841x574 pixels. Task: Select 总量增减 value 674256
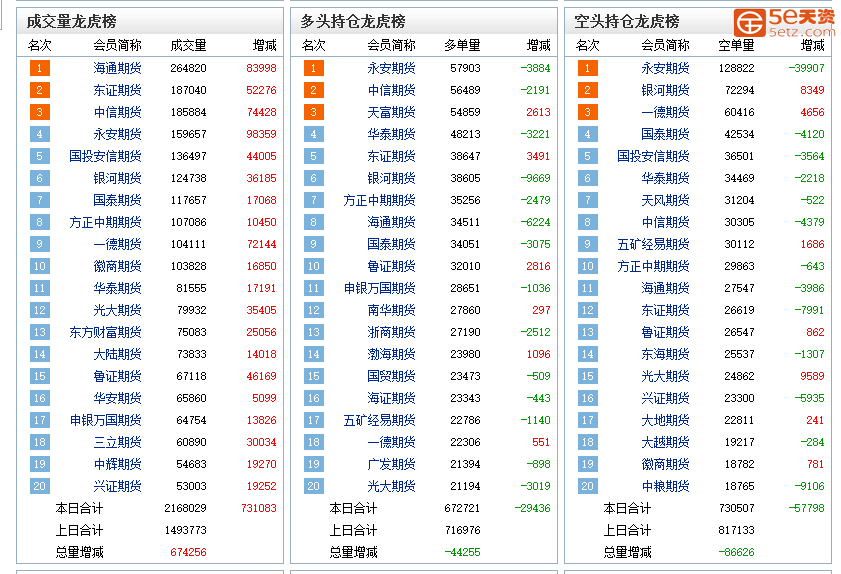click(188, 552)
